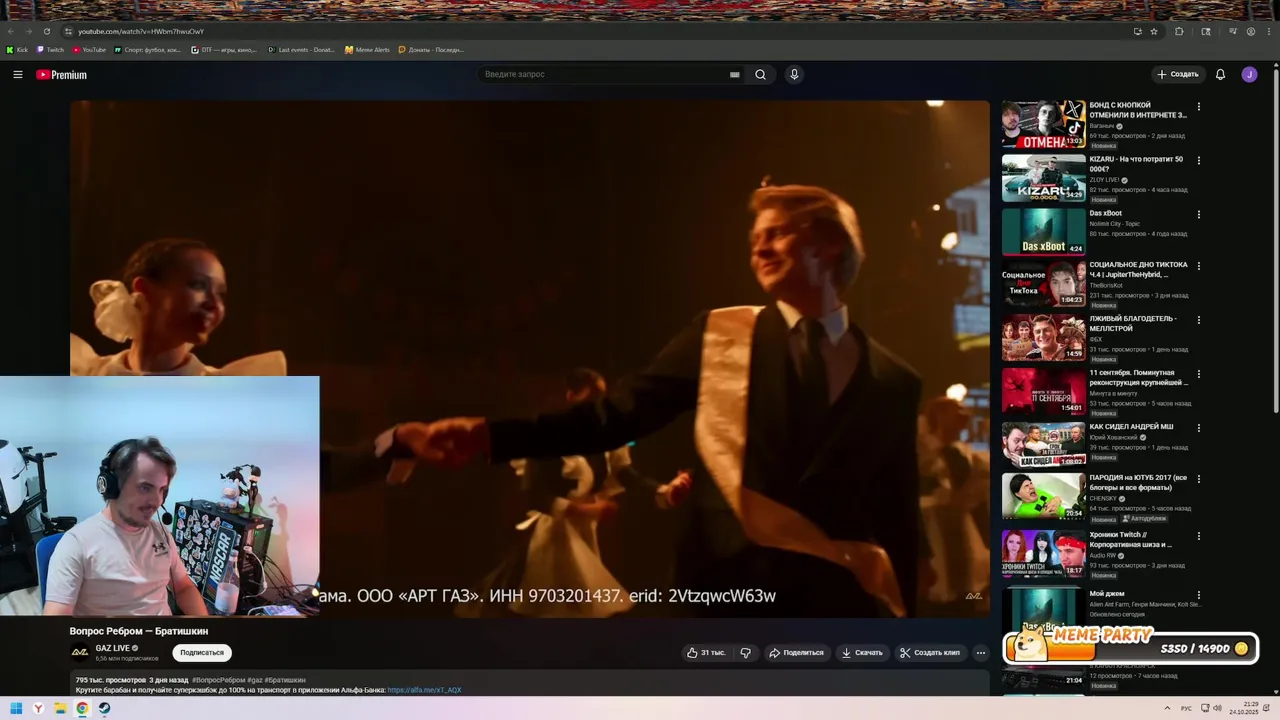Image resolution: width=1280 pixels, height=720 pixels.
Task: Open browser profile icon in toolbar
Action: 1250,31
